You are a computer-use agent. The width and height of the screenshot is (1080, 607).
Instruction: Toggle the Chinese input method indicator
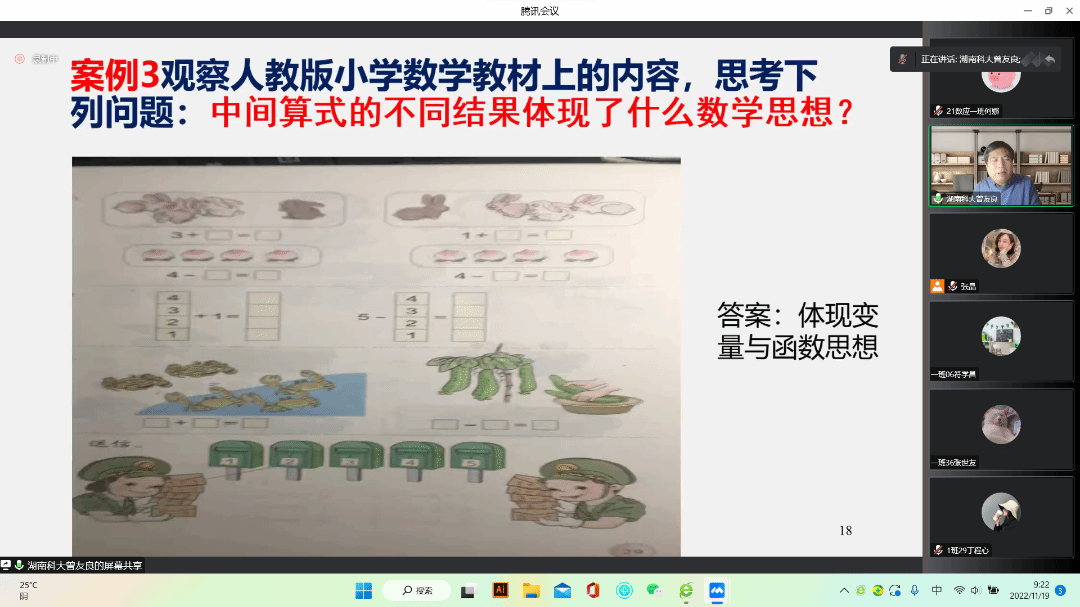(x=937, y=590)
